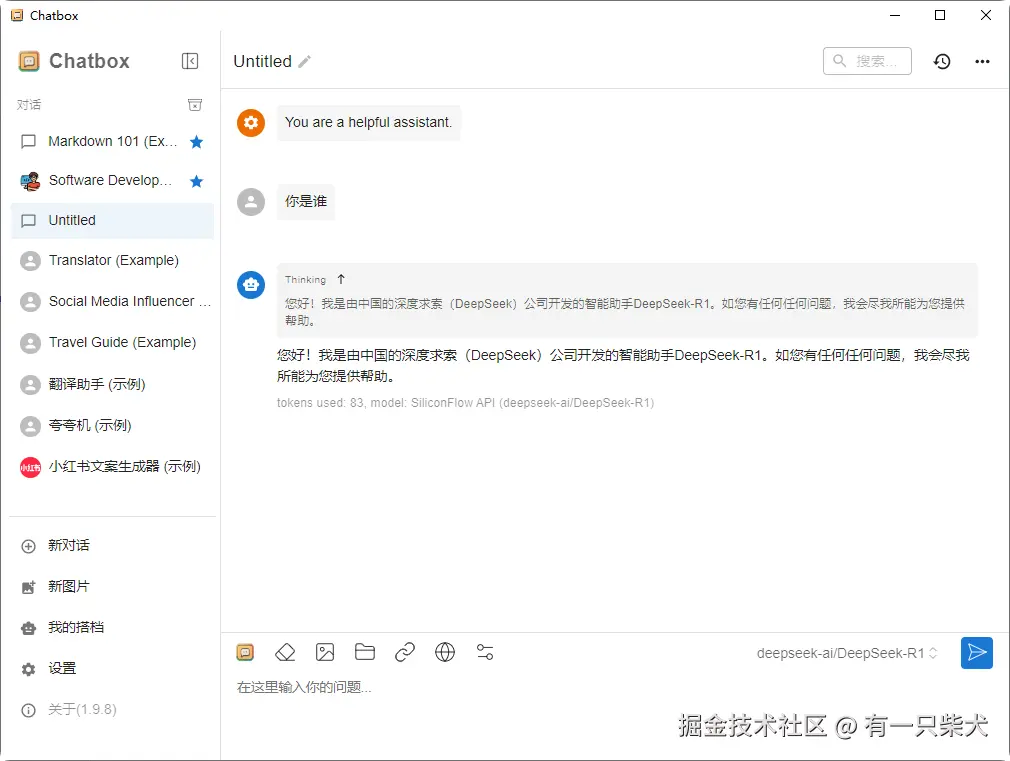Toggle web browsing globe icon
This screenshot has height=761, width=1010.
(445, 652)
